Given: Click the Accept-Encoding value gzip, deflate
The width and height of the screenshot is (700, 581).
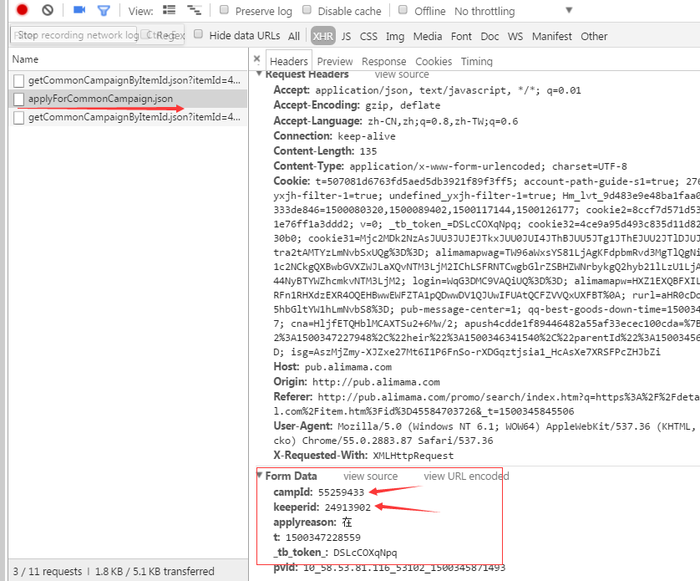Looking at the screenshot, I should pos(403,106).
